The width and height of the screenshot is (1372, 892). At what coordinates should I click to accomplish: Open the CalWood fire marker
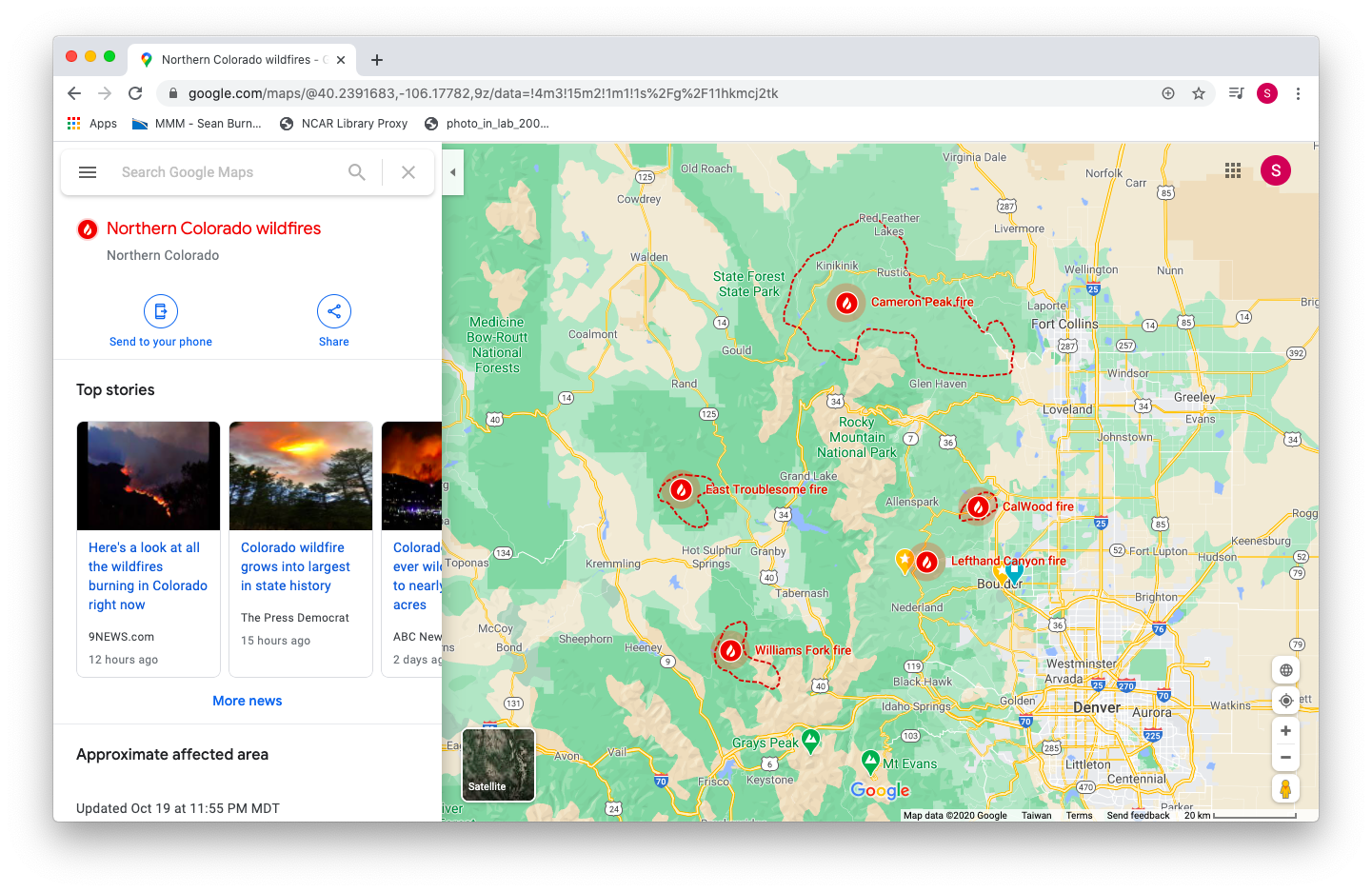click(979, 506)
